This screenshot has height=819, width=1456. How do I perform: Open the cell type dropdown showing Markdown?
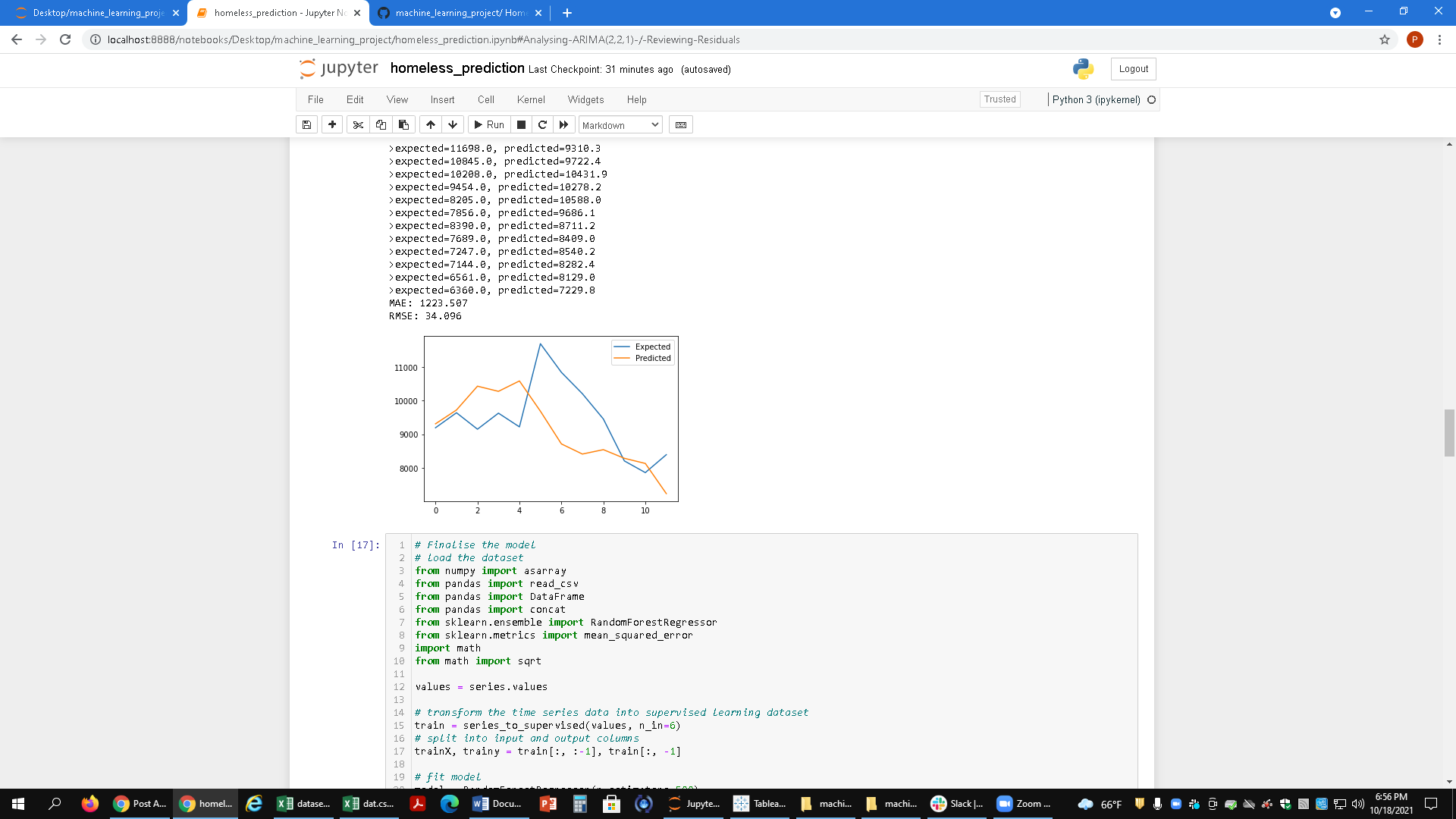[620, 125]
